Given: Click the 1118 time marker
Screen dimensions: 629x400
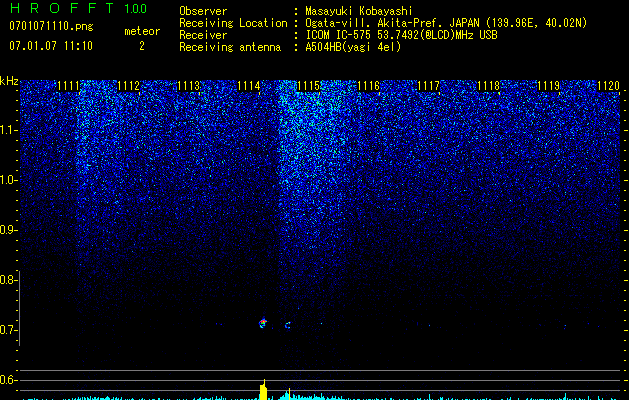Looking at the screenshot, I should [488, 86].
